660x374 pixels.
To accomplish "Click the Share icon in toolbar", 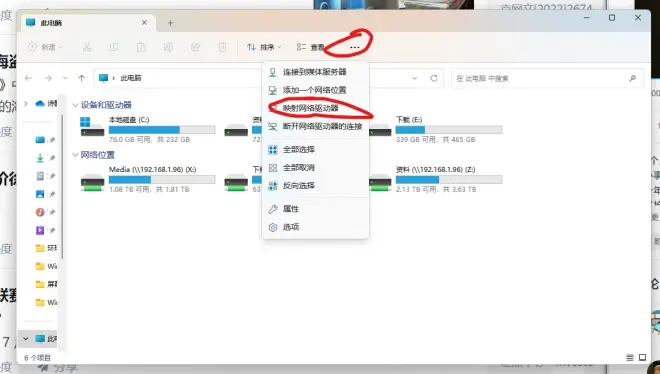I will pos(195,47).
